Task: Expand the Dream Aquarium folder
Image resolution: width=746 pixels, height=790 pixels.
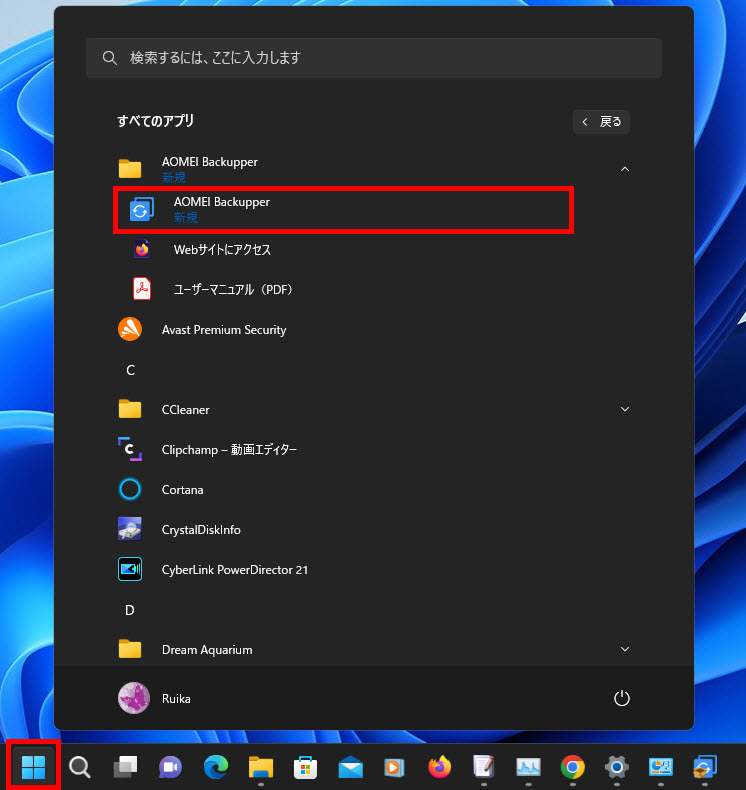Action: point(624,649)
